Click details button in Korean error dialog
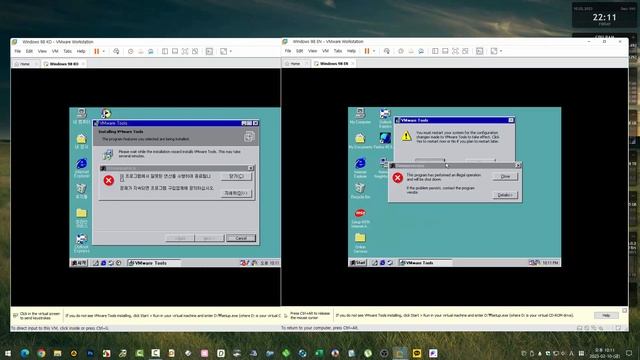 pyautogui.click(x=236, y=193)
